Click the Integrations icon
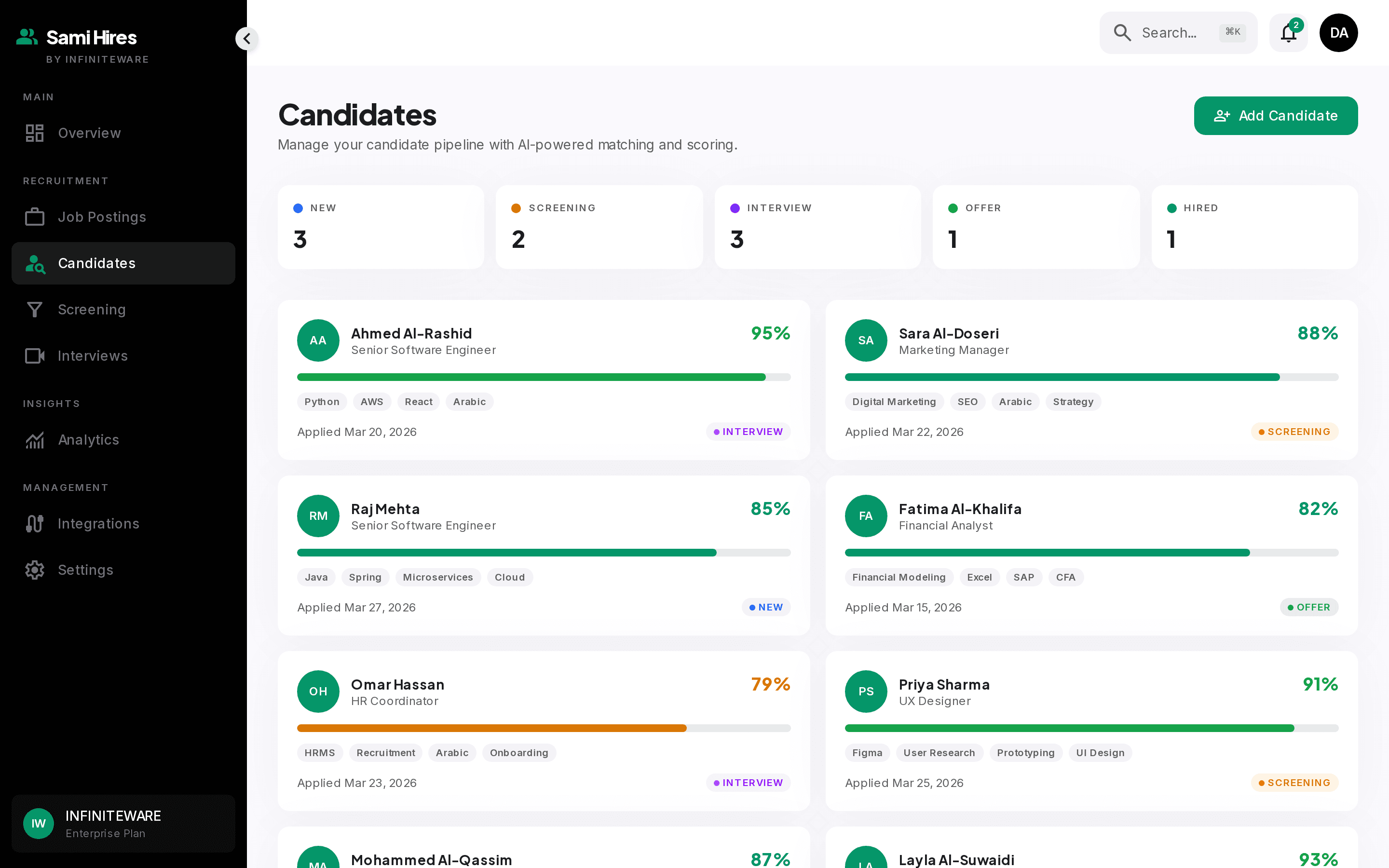 coord(34,524)
